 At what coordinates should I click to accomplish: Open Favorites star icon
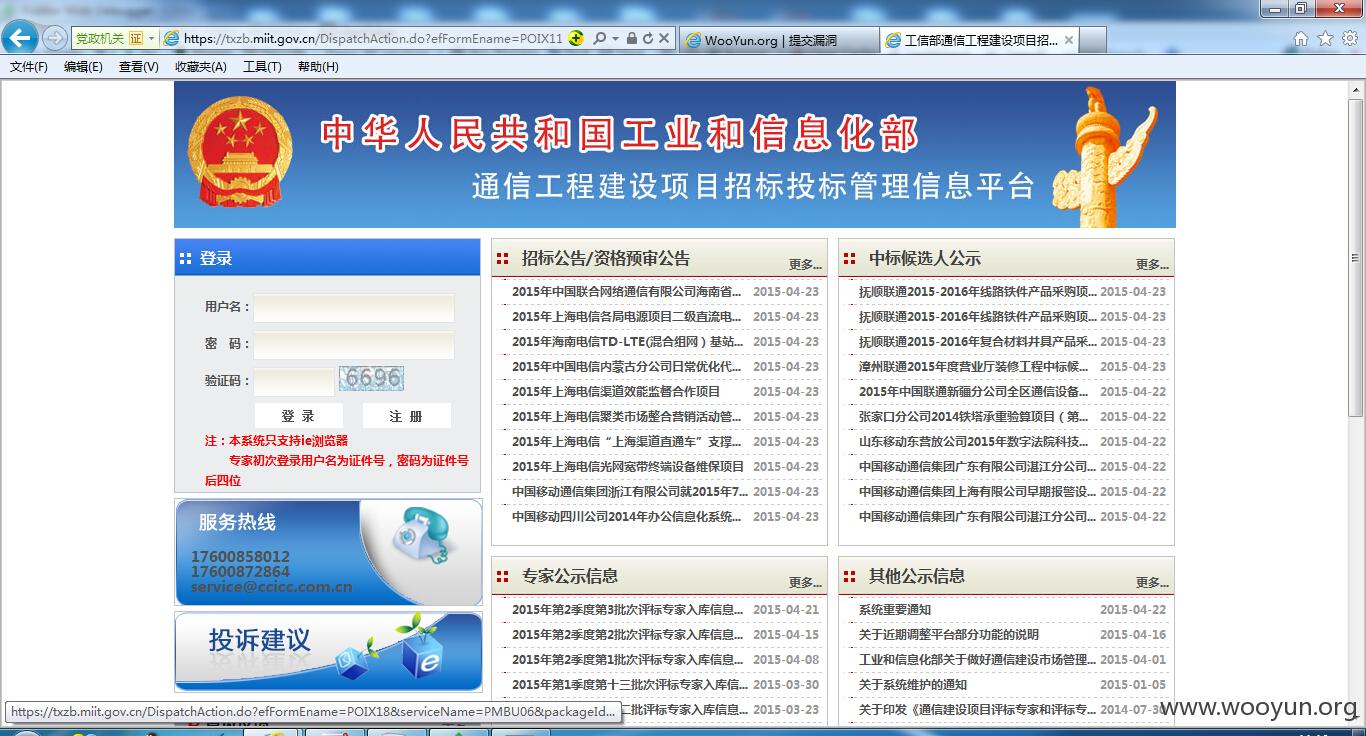1325,39
